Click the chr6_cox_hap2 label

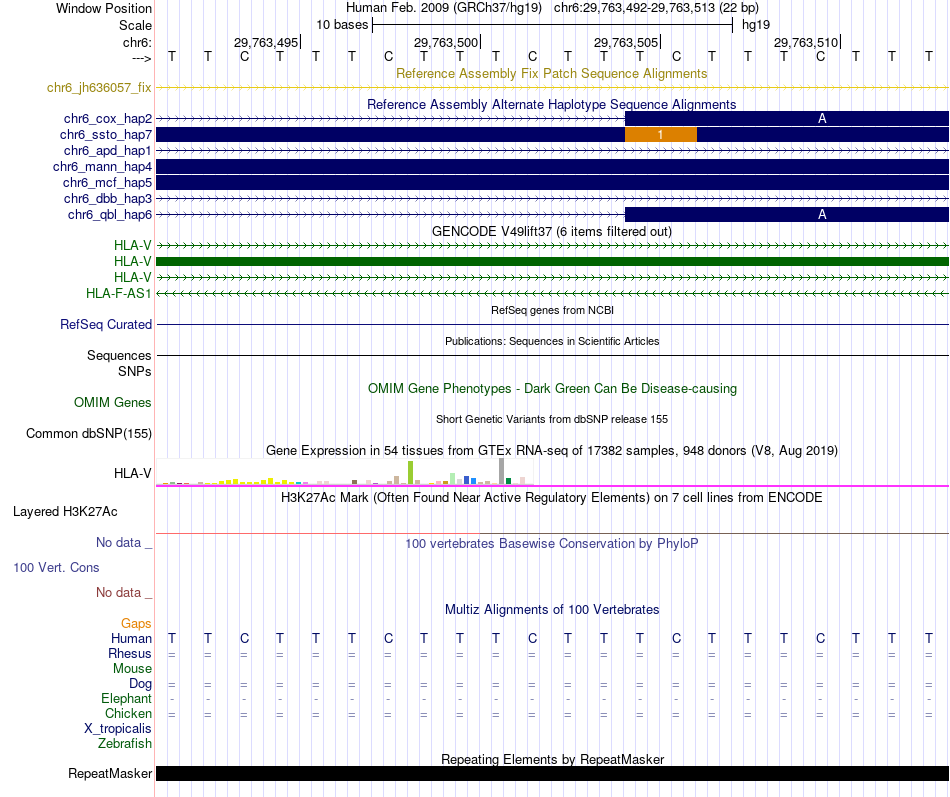pyautogui.click(x=108, y=119)
